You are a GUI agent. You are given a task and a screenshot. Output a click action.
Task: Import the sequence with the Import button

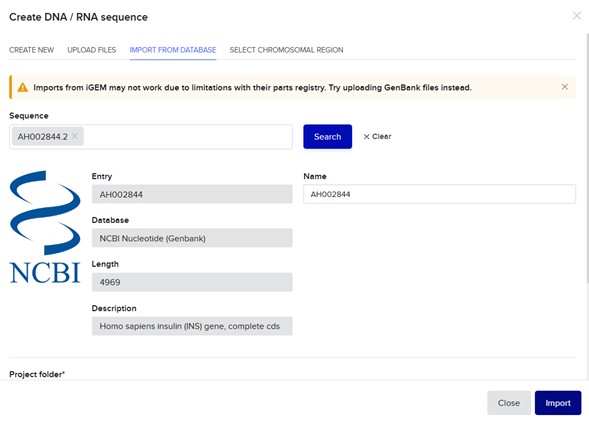click(558, 403)
